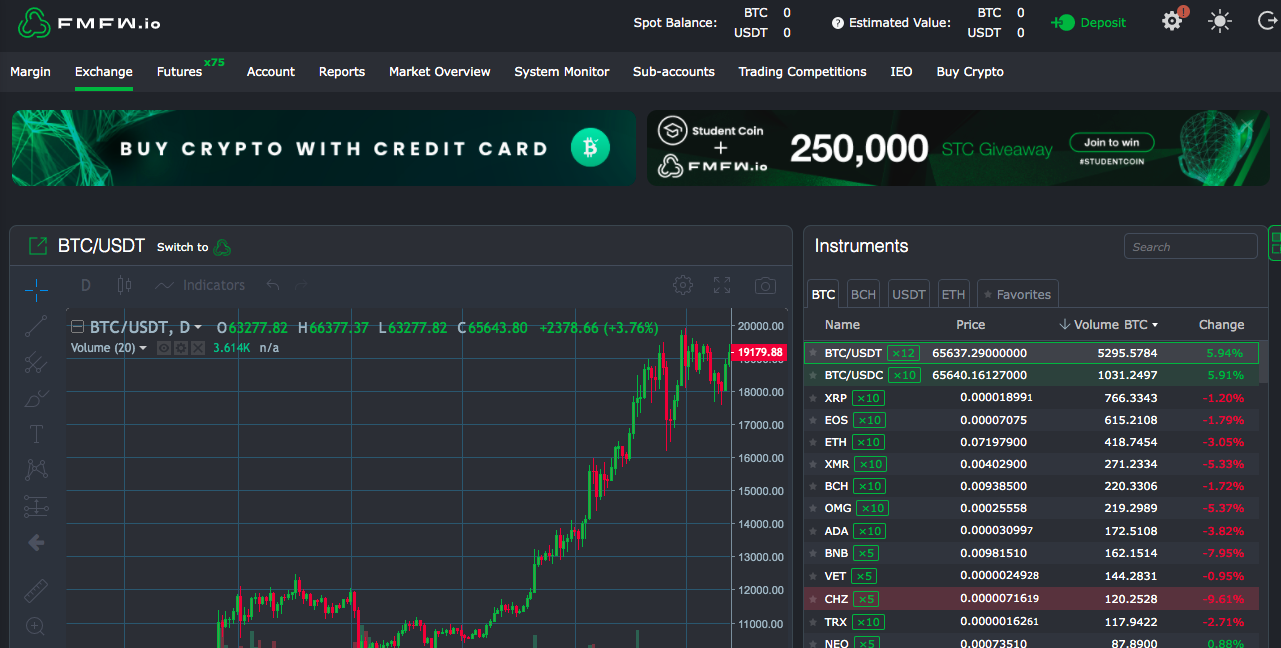Screen dimensions: 1281x648
Task: Select the prediction and measurement tool
Action: point(36,506)
